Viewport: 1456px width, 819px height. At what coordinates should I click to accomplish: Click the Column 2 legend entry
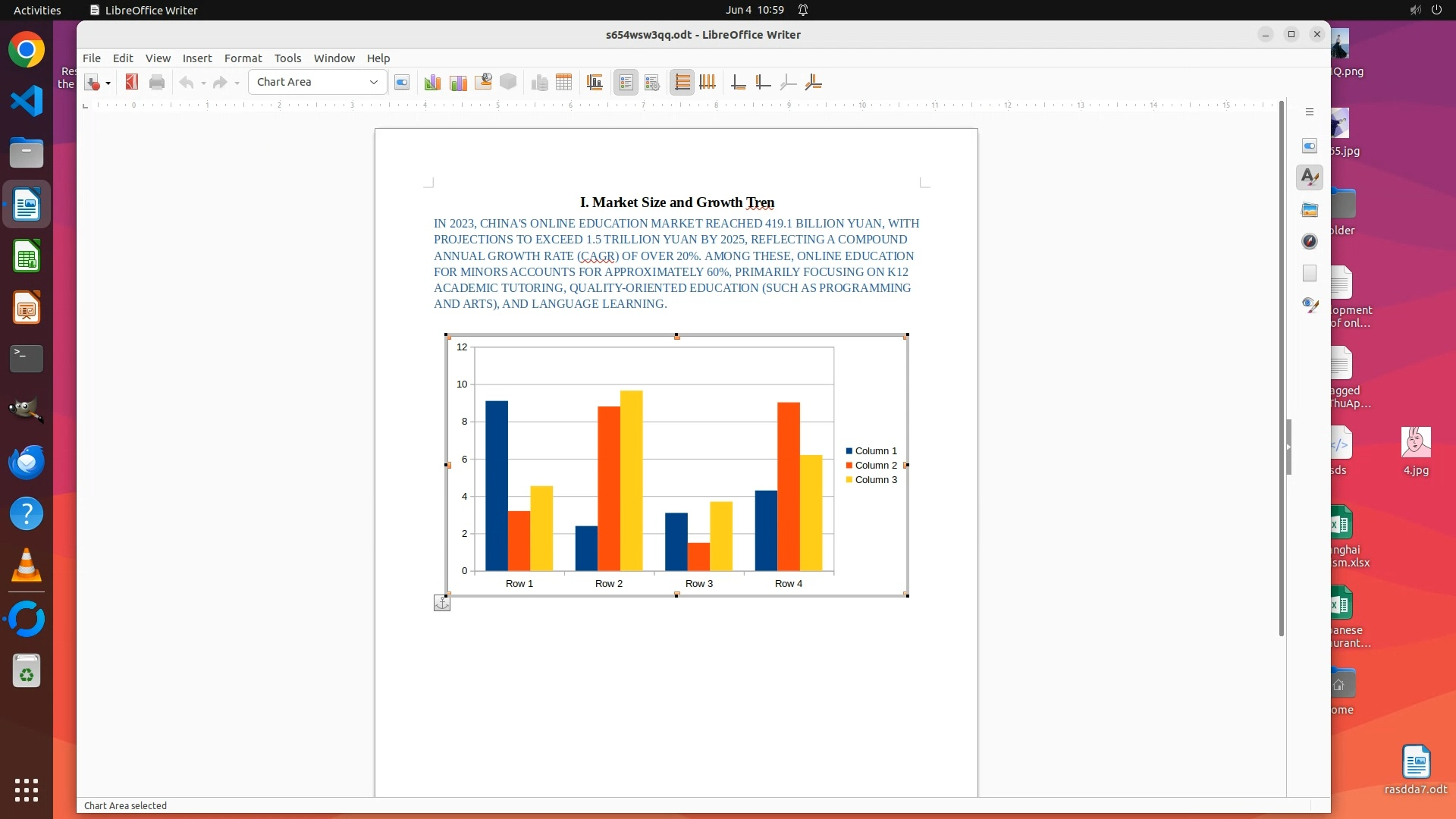click(x=875, y=466)
